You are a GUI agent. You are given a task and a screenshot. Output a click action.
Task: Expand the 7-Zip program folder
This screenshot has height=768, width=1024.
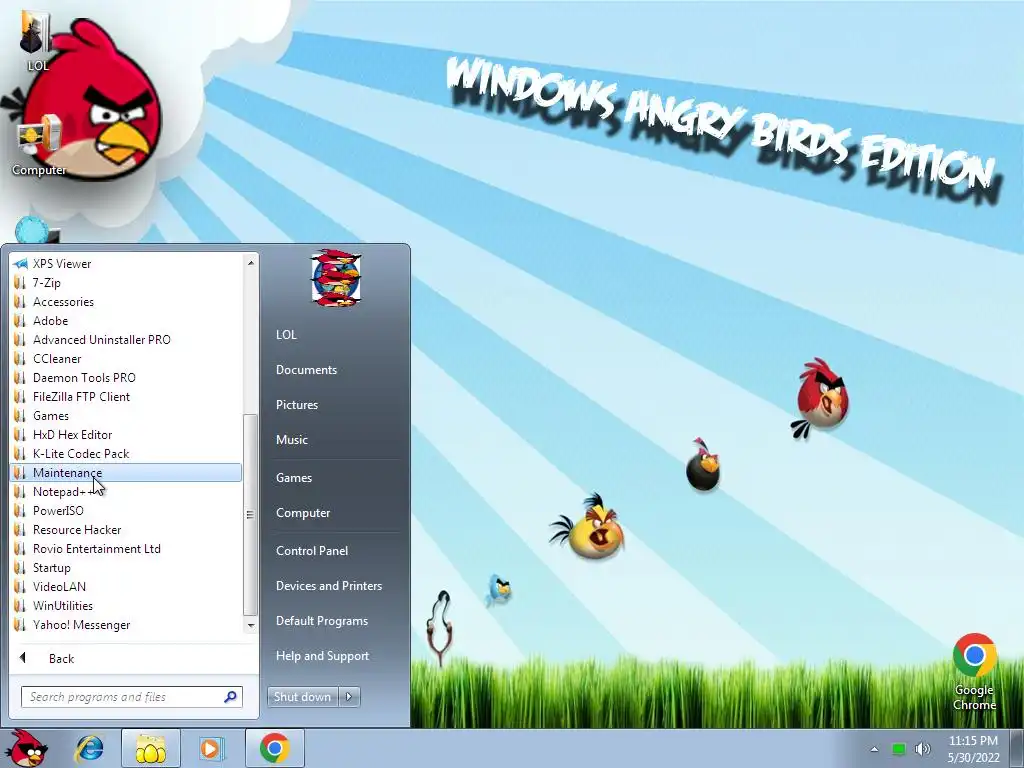[x=125, y=283]
